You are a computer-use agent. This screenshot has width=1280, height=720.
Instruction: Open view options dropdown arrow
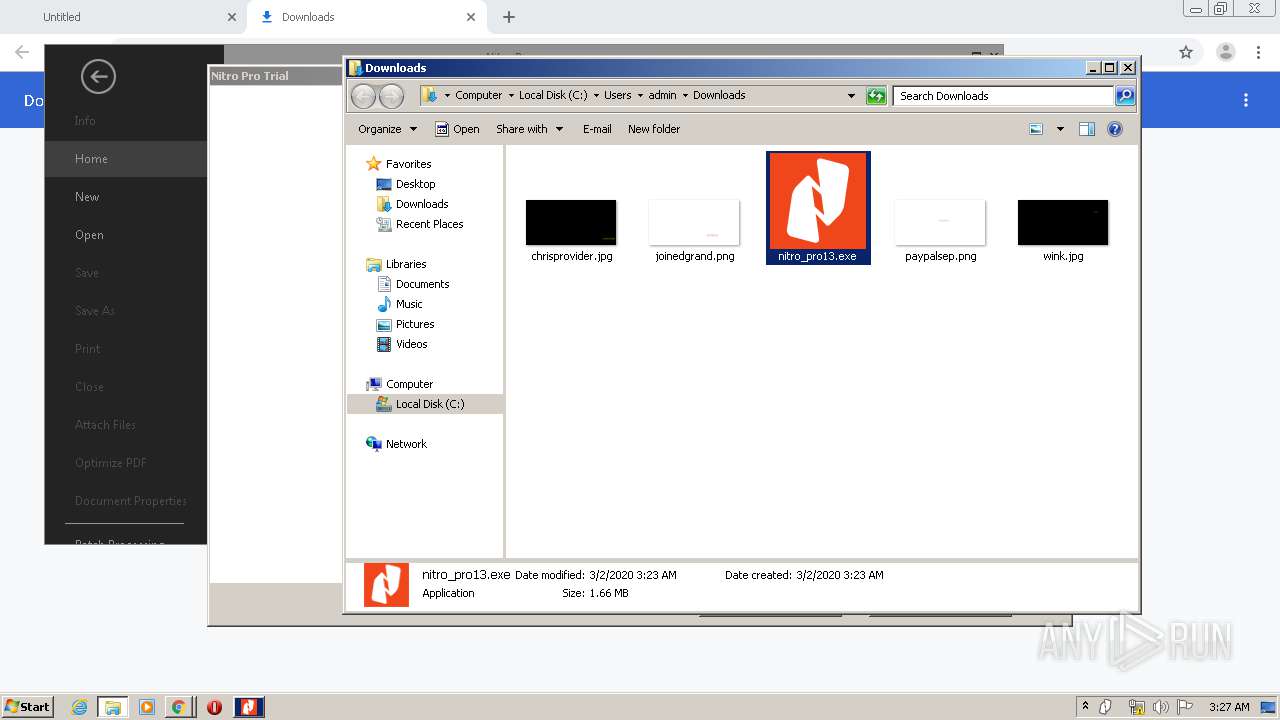[x=1060, y=129]
